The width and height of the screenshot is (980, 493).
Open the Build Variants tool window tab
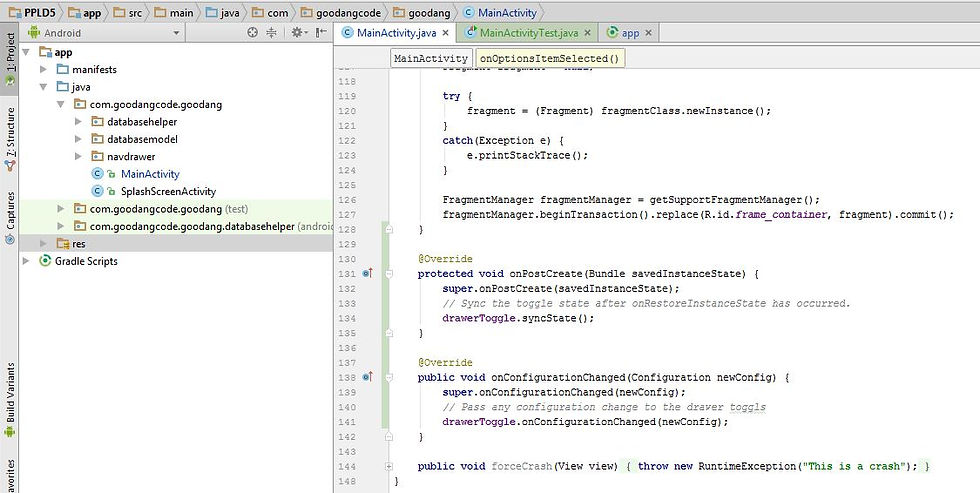click(x=10, y=400)
